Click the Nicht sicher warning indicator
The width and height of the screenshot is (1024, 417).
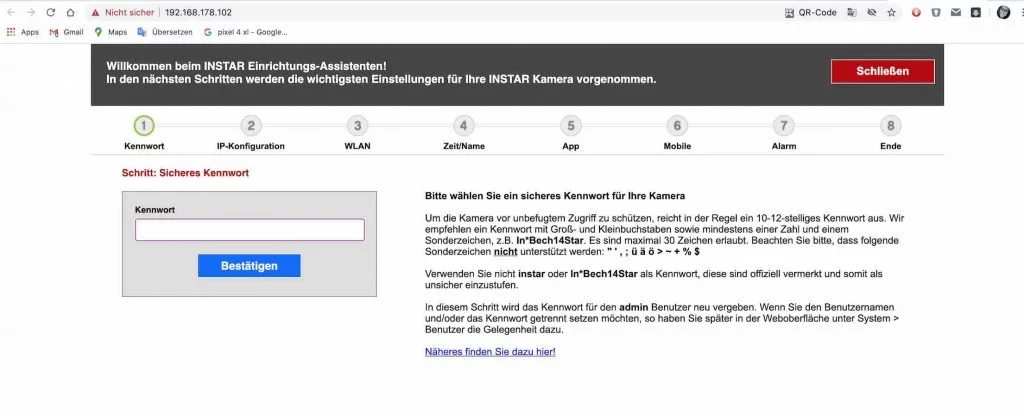(123, 12)
